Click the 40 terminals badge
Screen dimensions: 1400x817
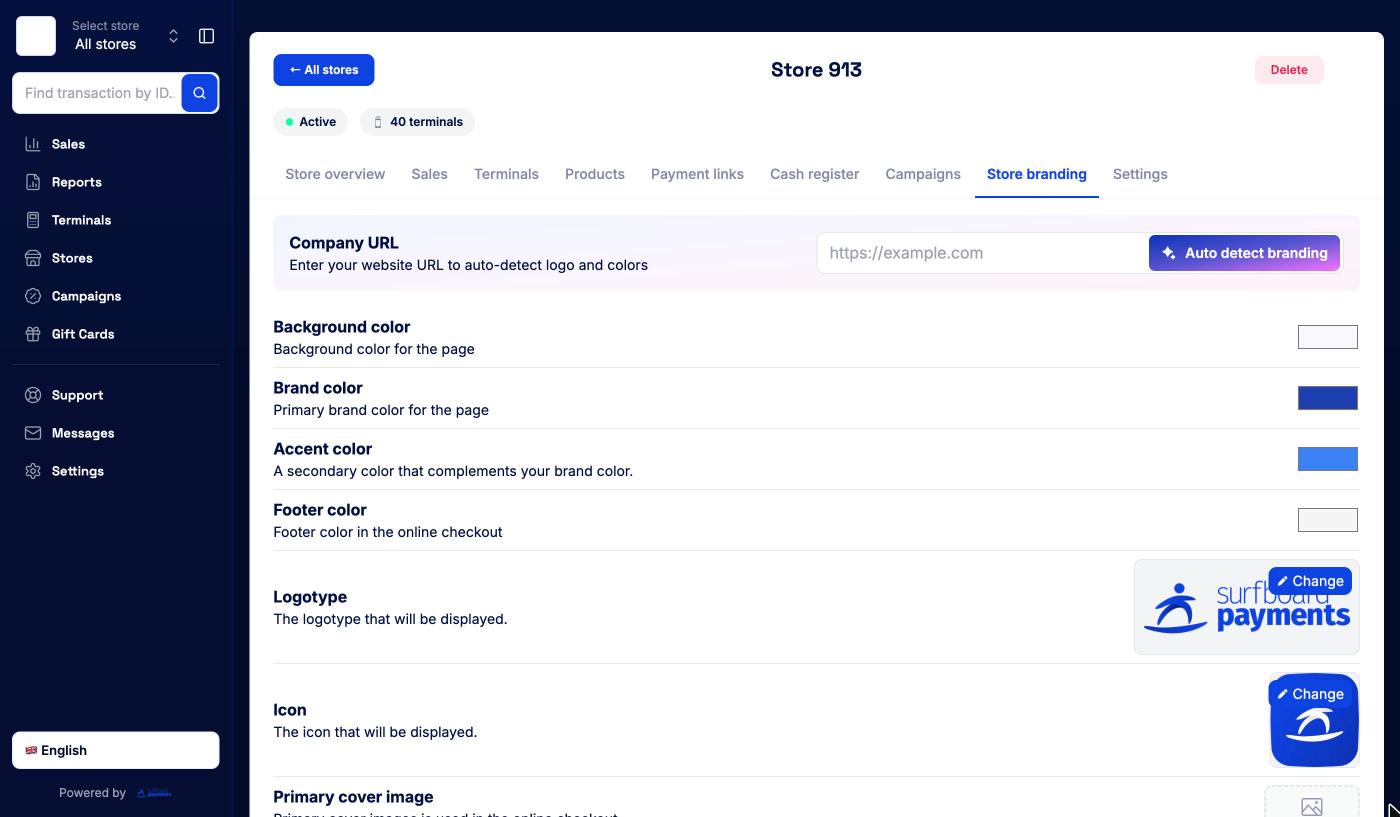tap(417, 122)
